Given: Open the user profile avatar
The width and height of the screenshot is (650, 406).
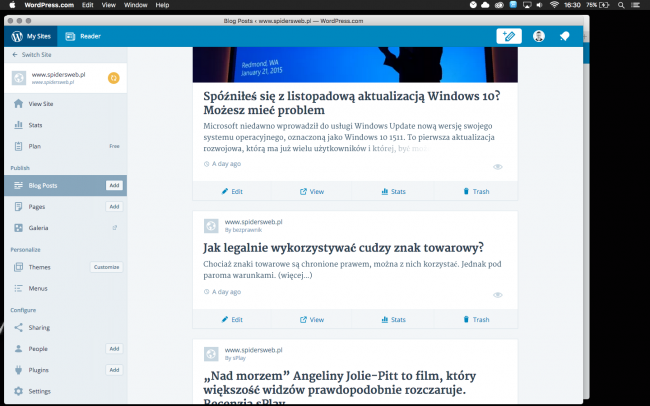Looking at the screenshot, I should pyautogui.click(x=538, y=36).
